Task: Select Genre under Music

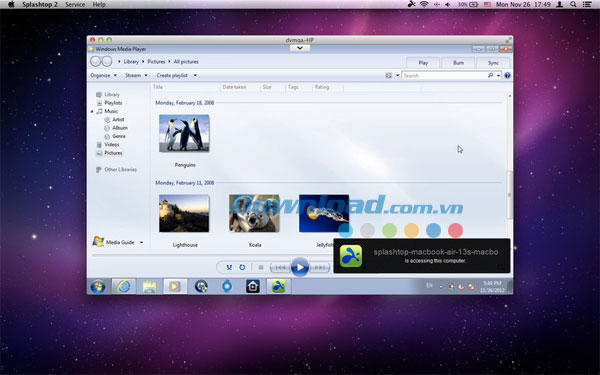Action: [x=115, y=136]
